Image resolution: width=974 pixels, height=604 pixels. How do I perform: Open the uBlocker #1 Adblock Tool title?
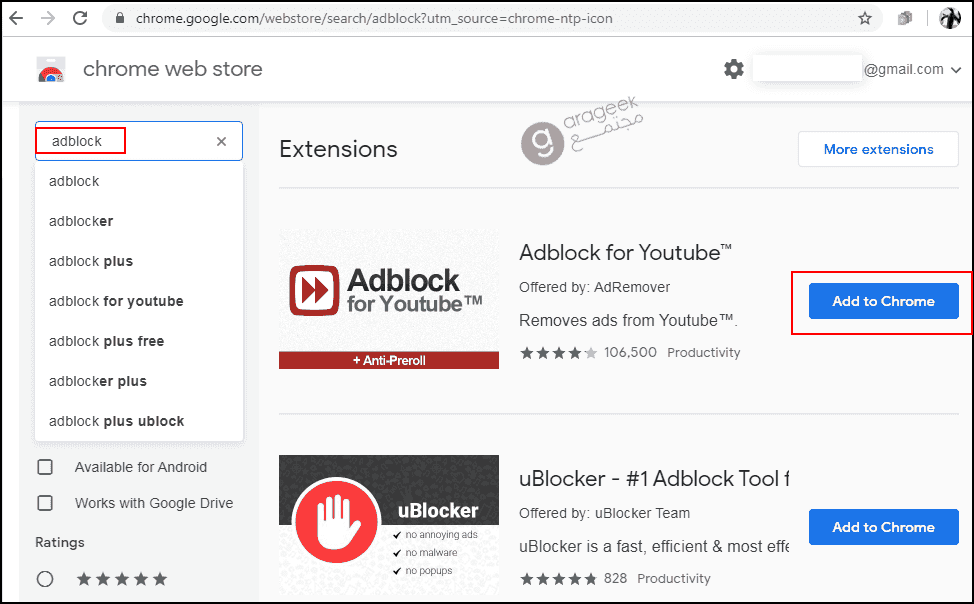point(654,479)
